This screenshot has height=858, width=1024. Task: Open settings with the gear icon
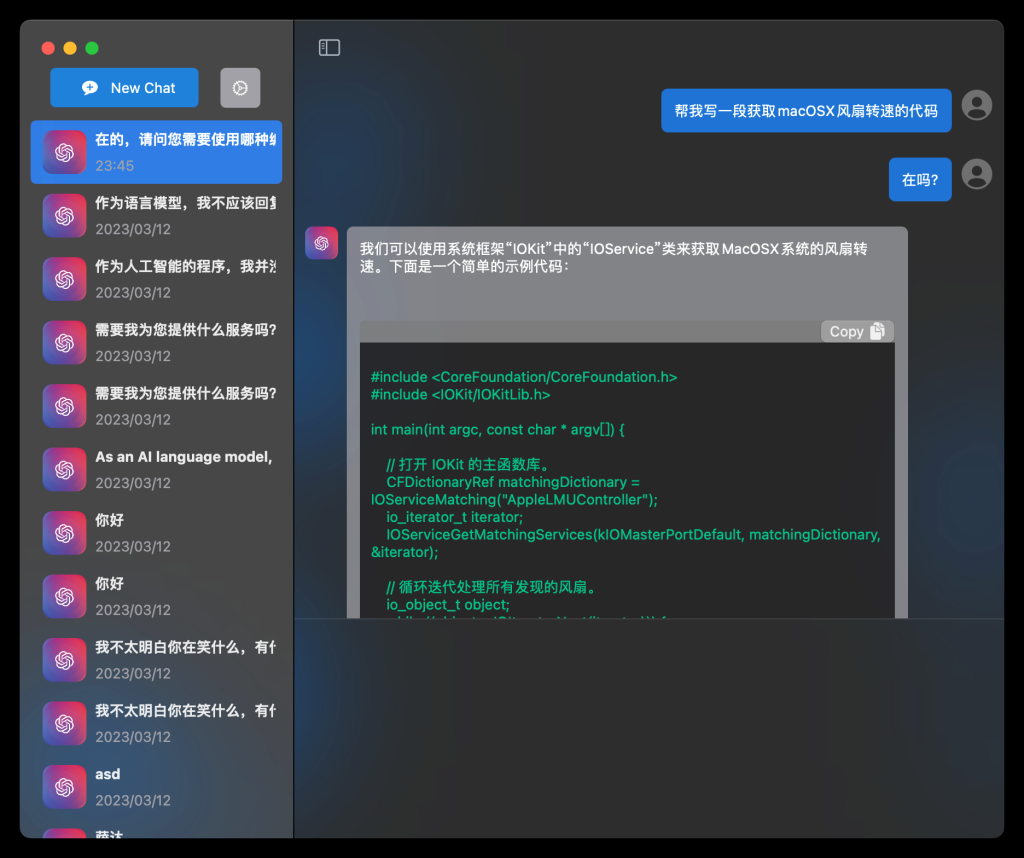pyautogui.click(x=240, y=88)
